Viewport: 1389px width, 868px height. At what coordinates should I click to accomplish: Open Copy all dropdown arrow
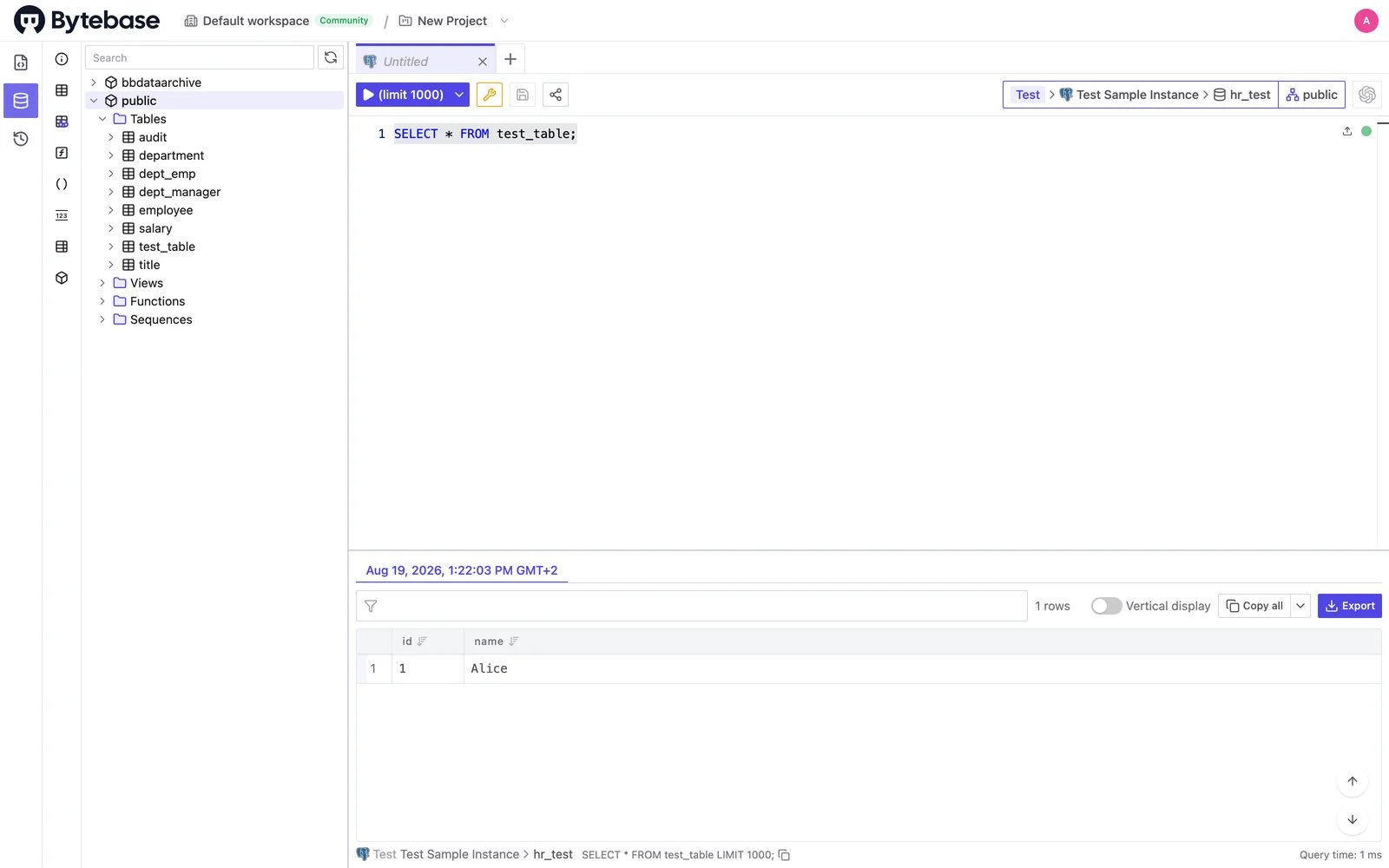[x=1300, y=606]
